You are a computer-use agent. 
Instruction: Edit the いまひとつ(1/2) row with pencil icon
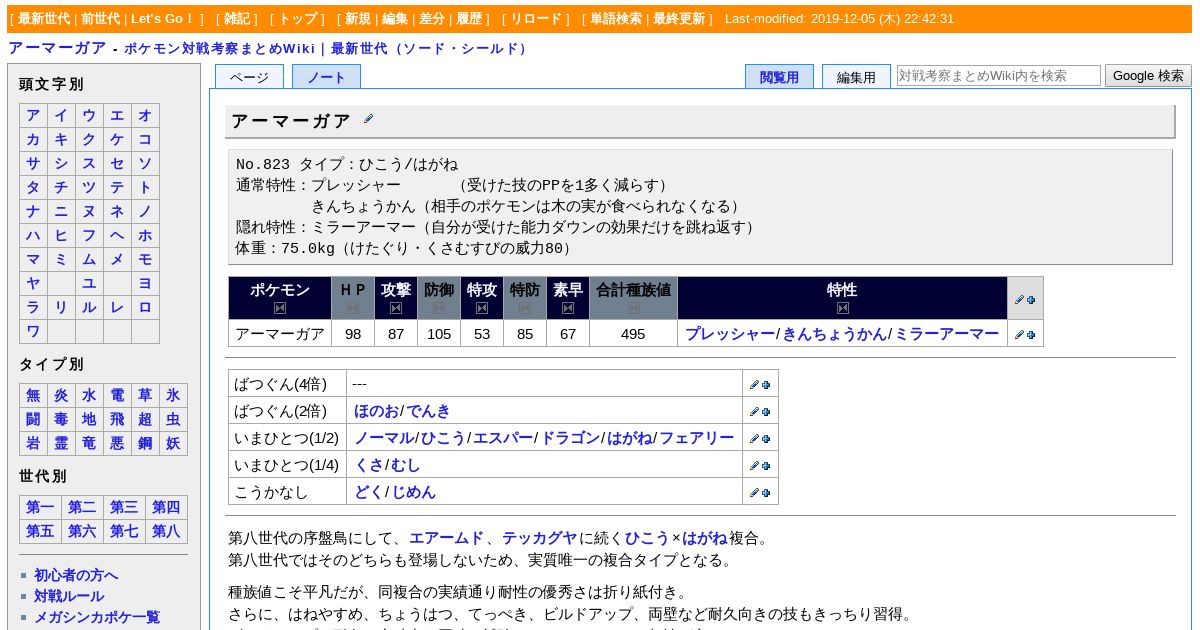pyautogui.click(x=754, y=438)
